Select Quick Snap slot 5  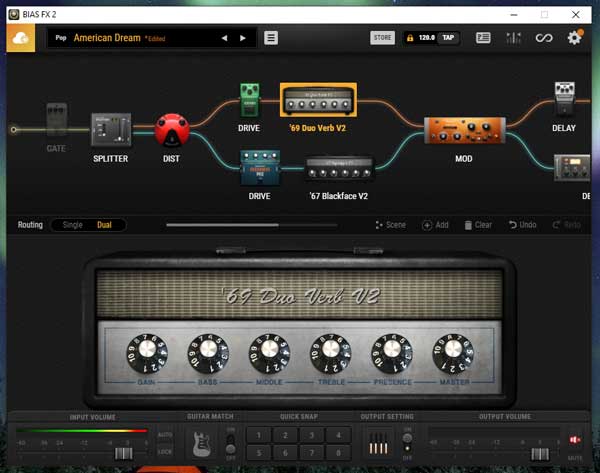pos(259,453)
